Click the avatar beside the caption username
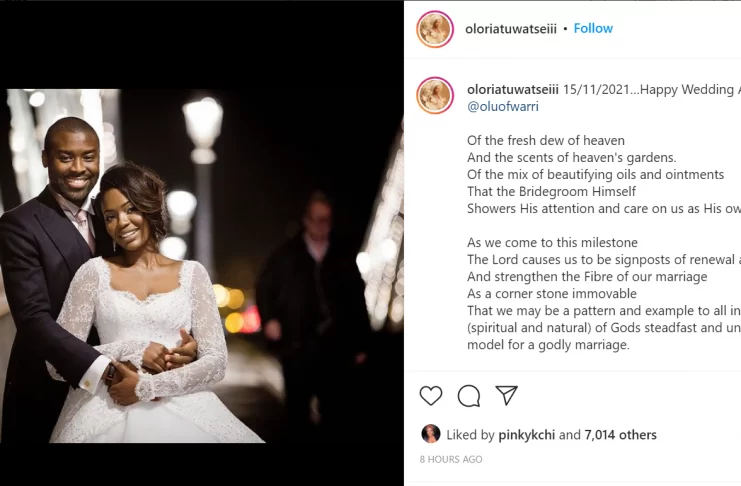This screenshot has height=486, width=741. tap(435, 94)
